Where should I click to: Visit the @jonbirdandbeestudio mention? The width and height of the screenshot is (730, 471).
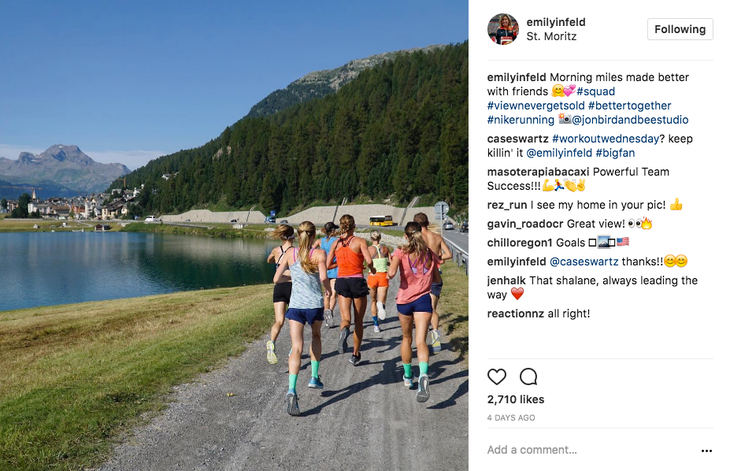tap(630, 120)
